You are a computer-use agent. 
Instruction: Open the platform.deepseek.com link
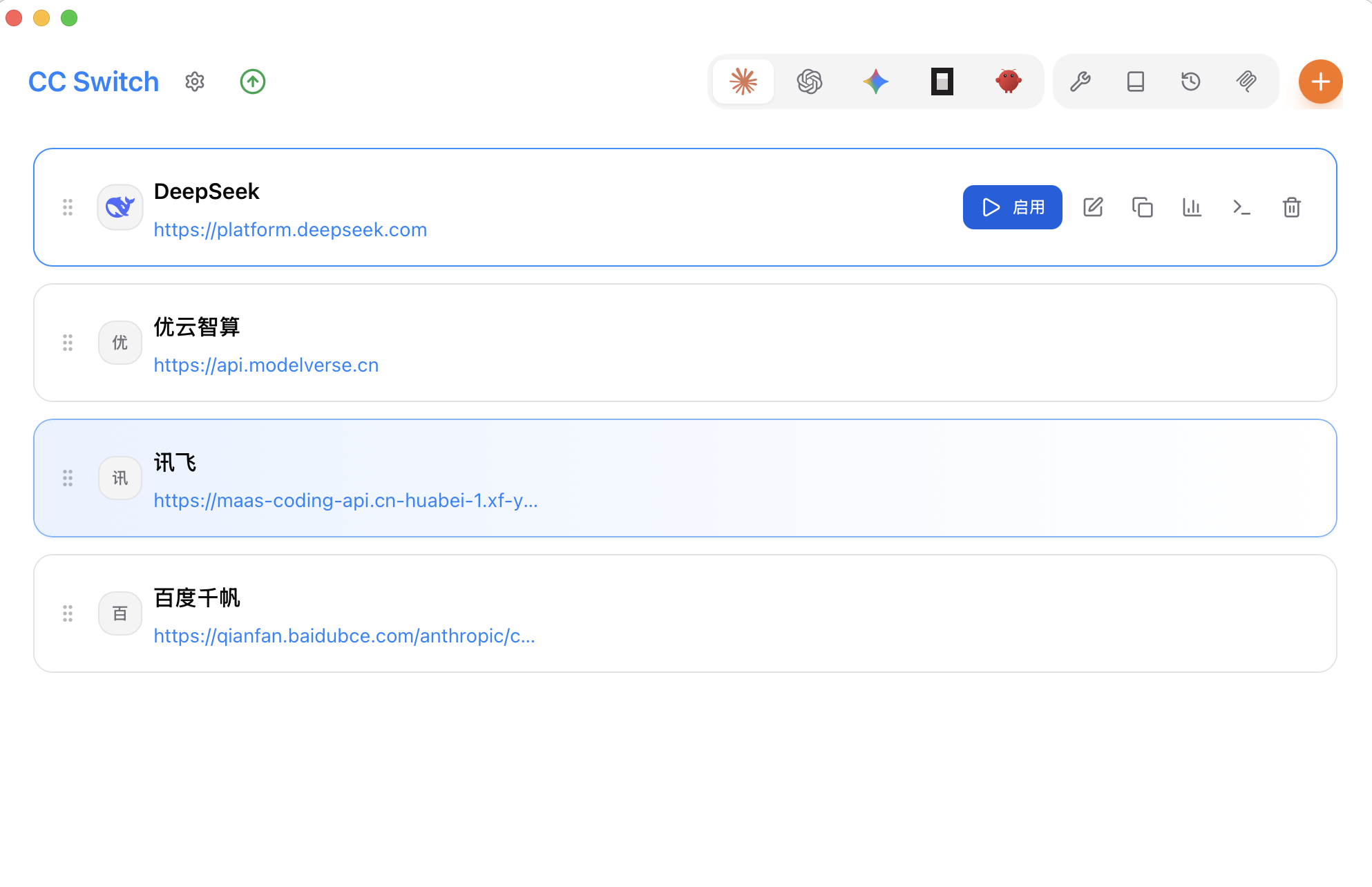(290, 229)
